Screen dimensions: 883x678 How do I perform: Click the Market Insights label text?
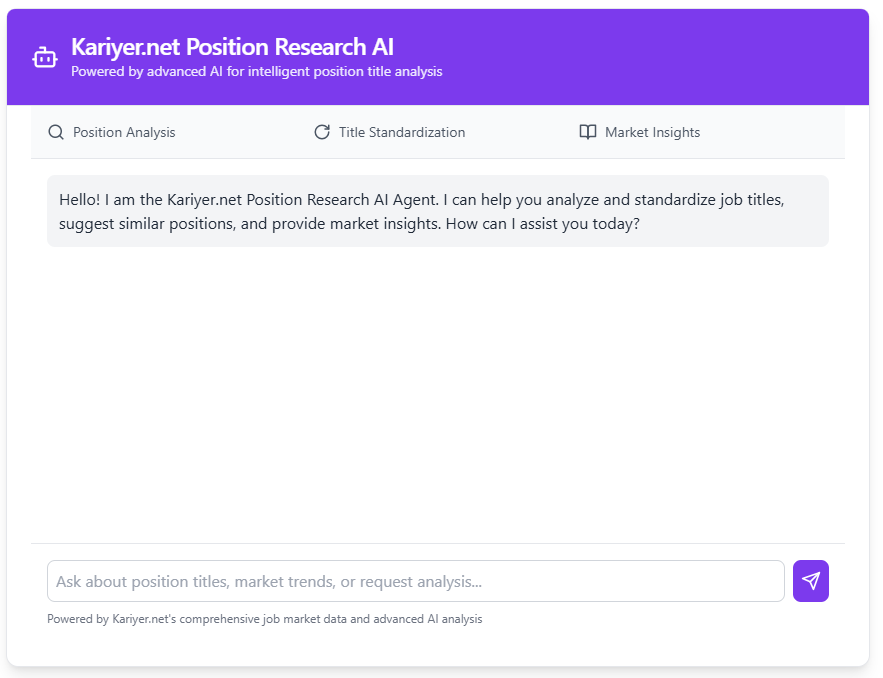(x=653, y=131)
